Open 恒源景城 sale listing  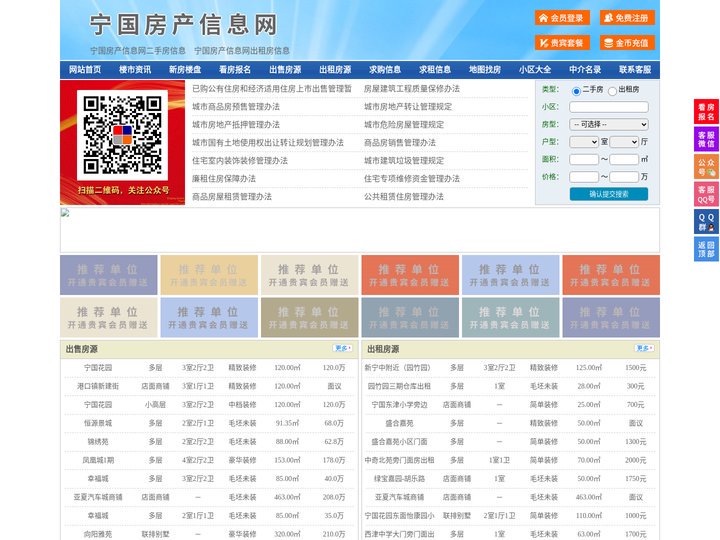click(98, 423)
